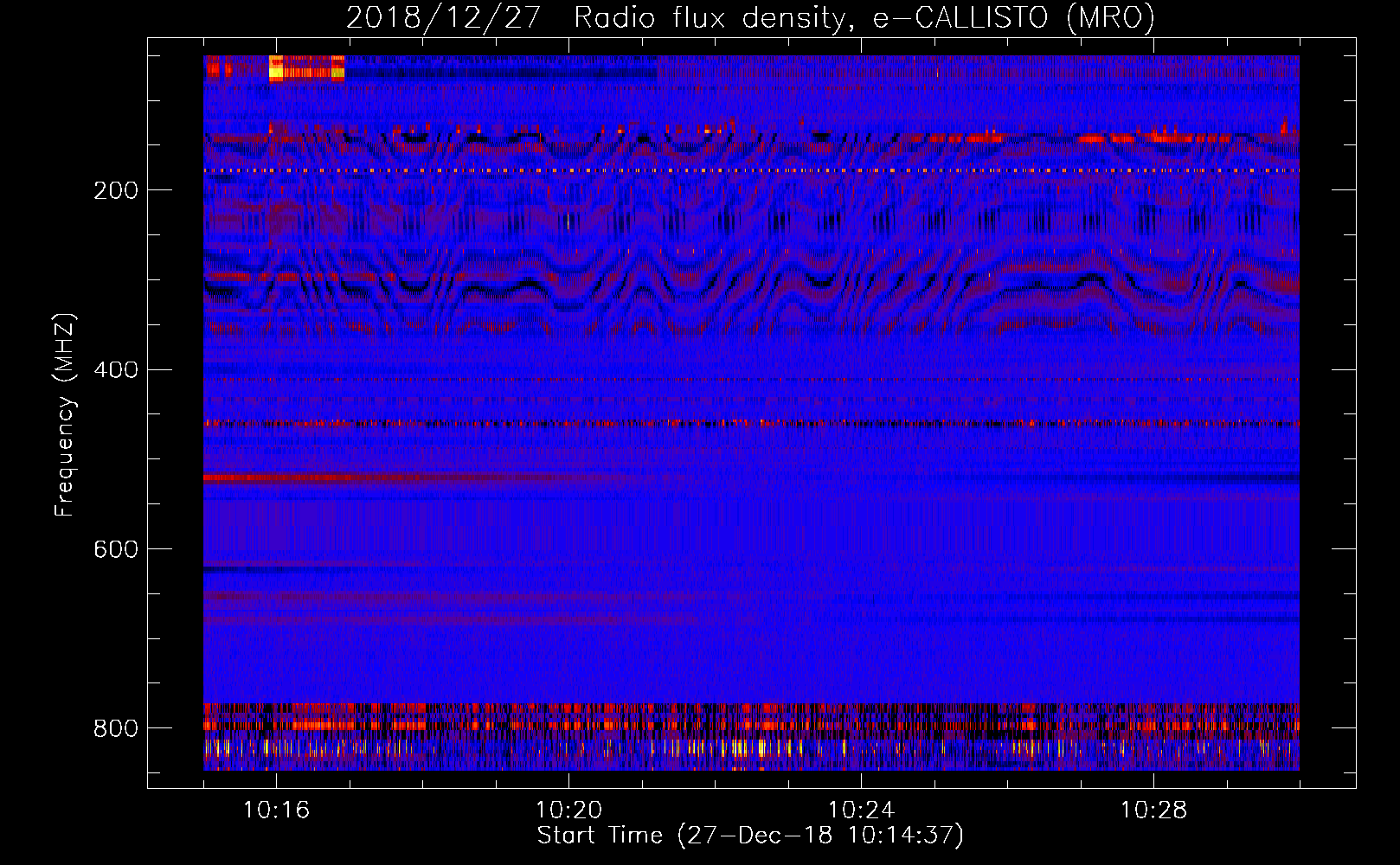Click the 800 frequency tick label
Screen dimensions: 1400x865
coord(115,728)
